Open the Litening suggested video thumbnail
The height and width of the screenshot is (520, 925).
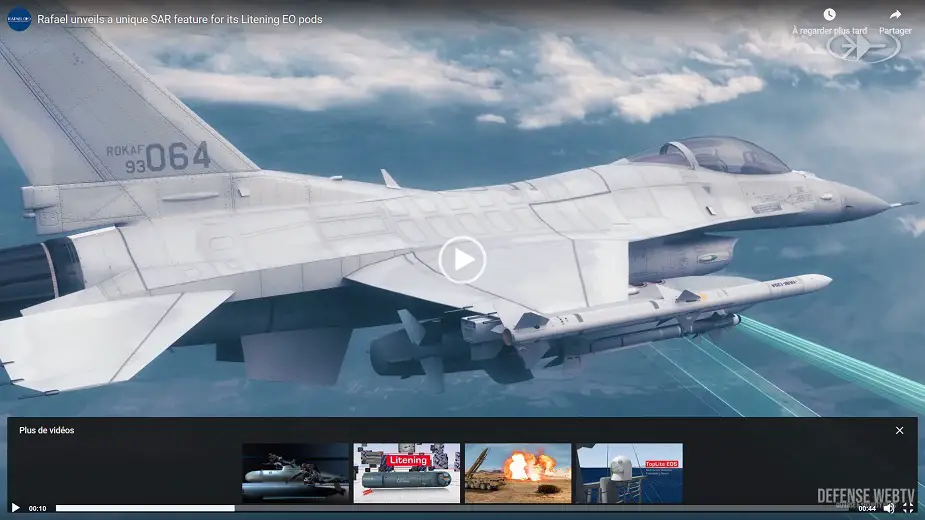click(406, 473)
